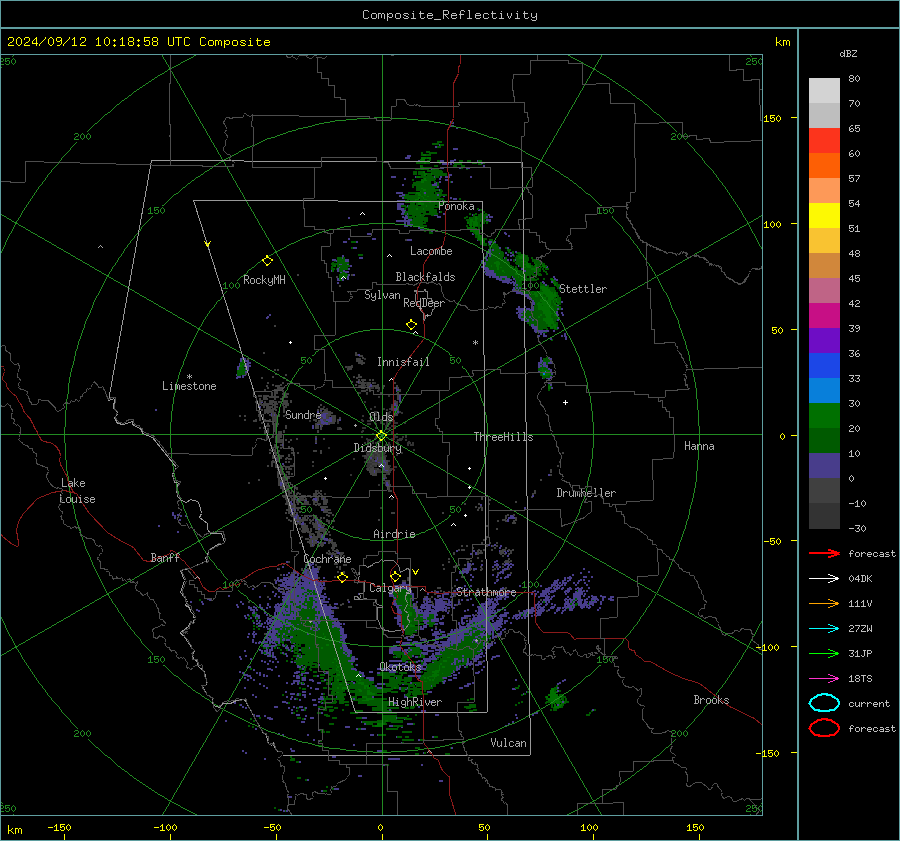
Task: Select the cyan 27ZW arrow icon
Action: tap(824, 629)
